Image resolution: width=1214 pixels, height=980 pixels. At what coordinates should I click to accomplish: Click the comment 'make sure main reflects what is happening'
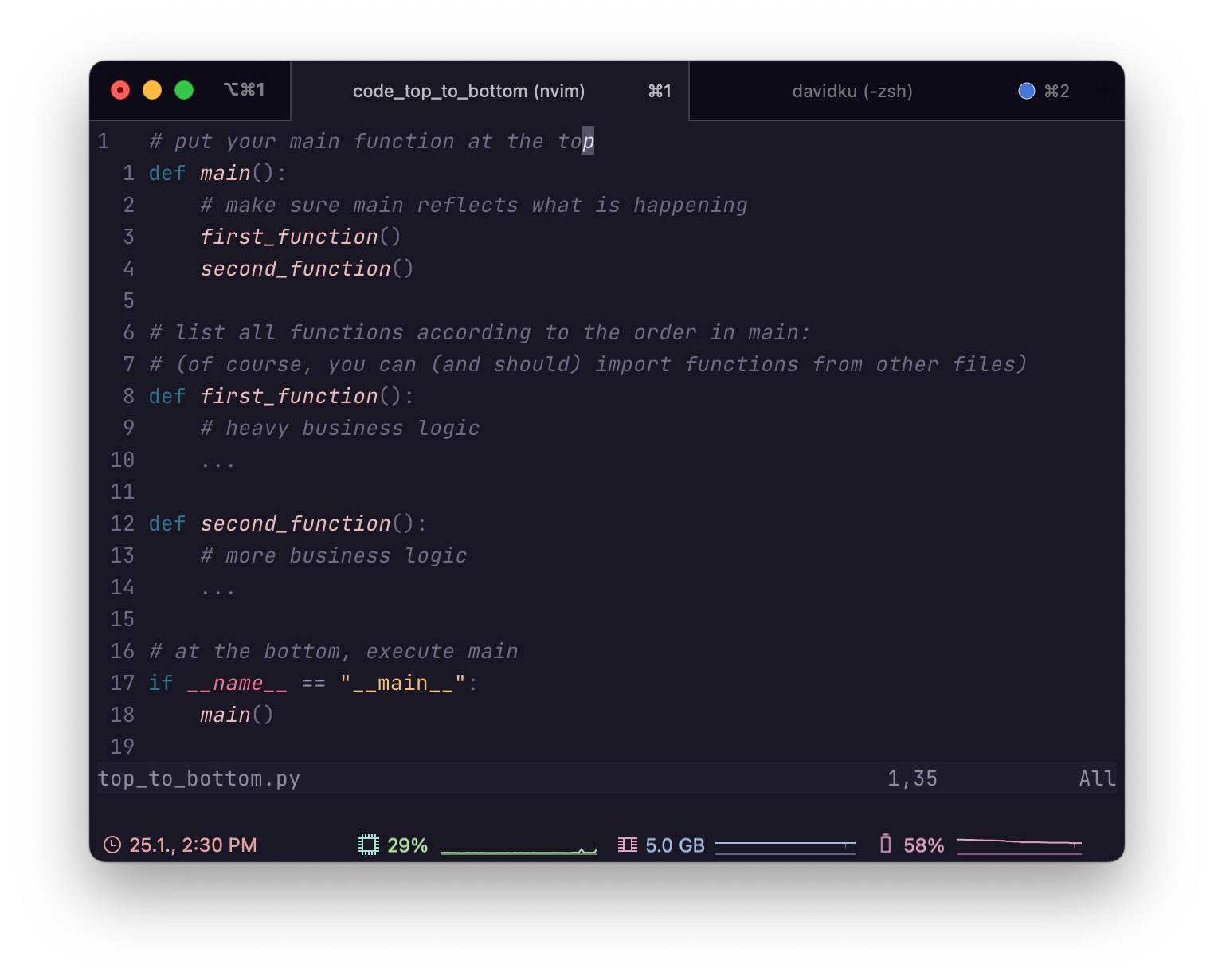pyautogui.click(x=474, y=205)
